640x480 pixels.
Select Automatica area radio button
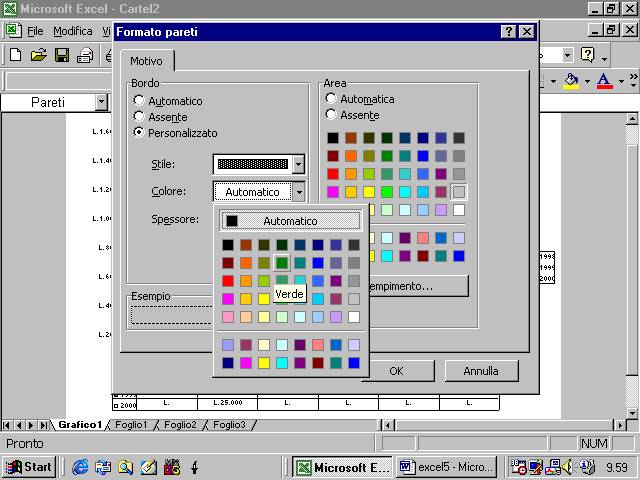(x=331, y=98)
